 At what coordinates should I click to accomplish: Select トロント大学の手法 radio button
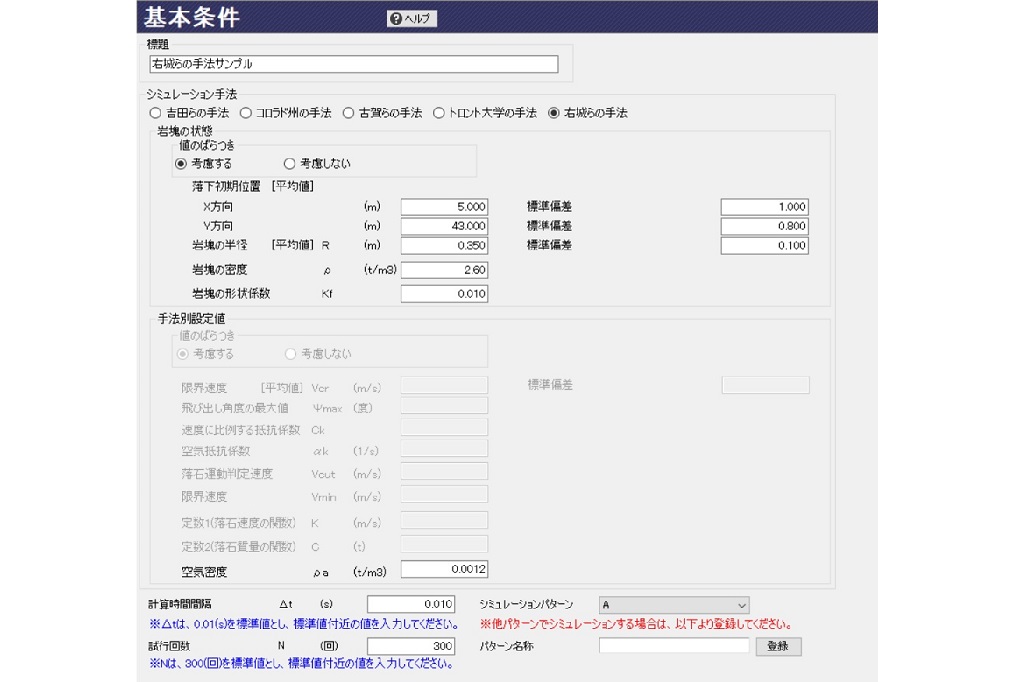point(485,113)
